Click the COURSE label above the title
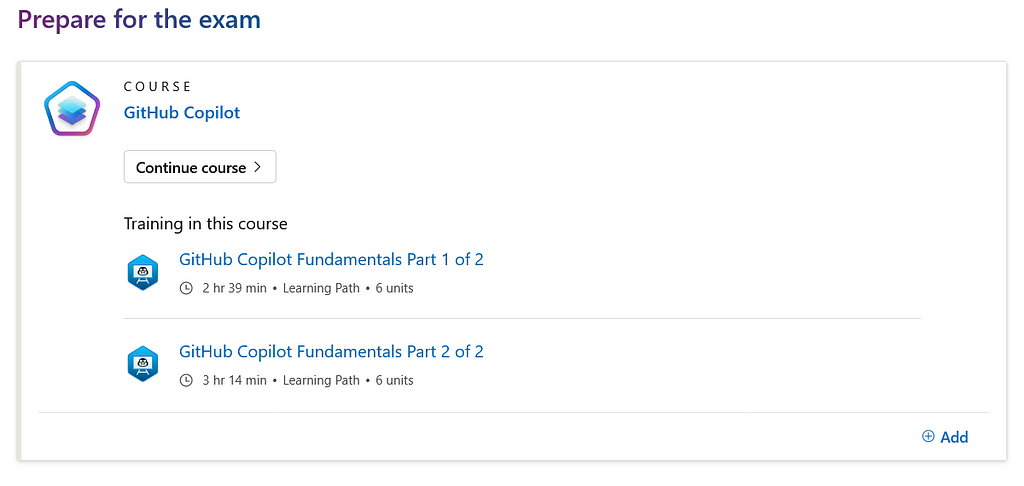The image size is (1024, 486). (x=157, y=86)
